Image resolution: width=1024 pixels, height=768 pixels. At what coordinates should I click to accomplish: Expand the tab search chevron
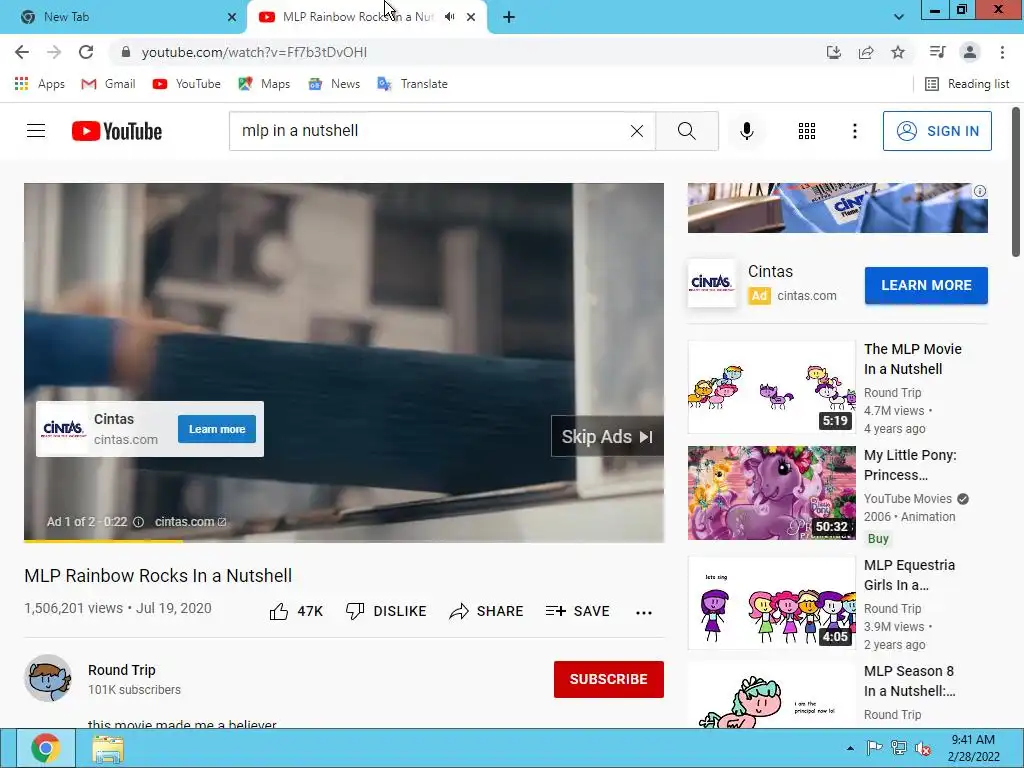click(899, 17)
